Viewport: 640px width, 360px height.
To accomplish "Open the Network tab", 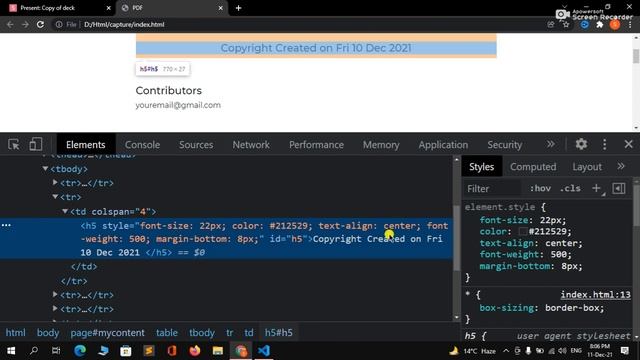I will click(251, 144).
